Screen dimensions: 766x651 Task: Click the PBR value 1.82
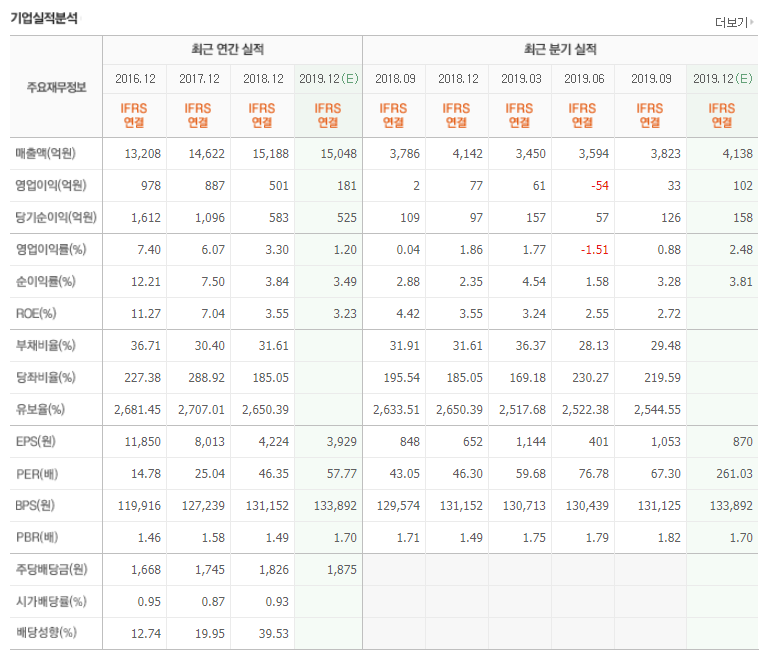coord(669,538)
